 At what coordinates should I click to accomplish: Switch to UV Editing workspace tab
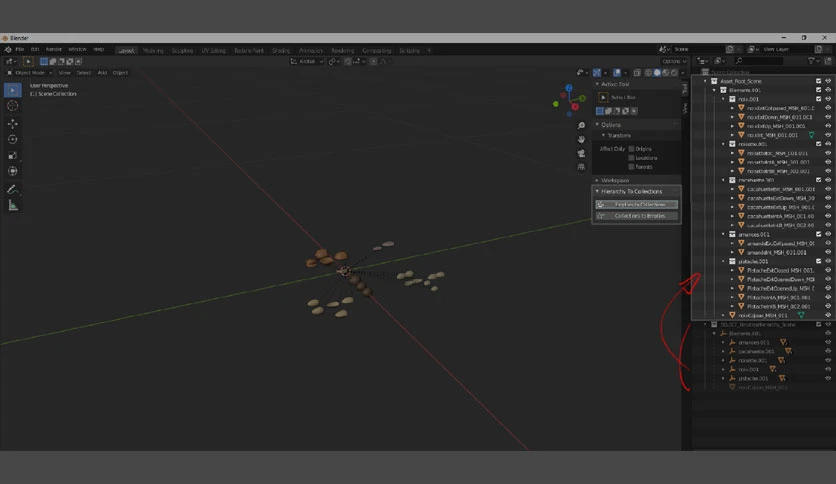point(213,51)
